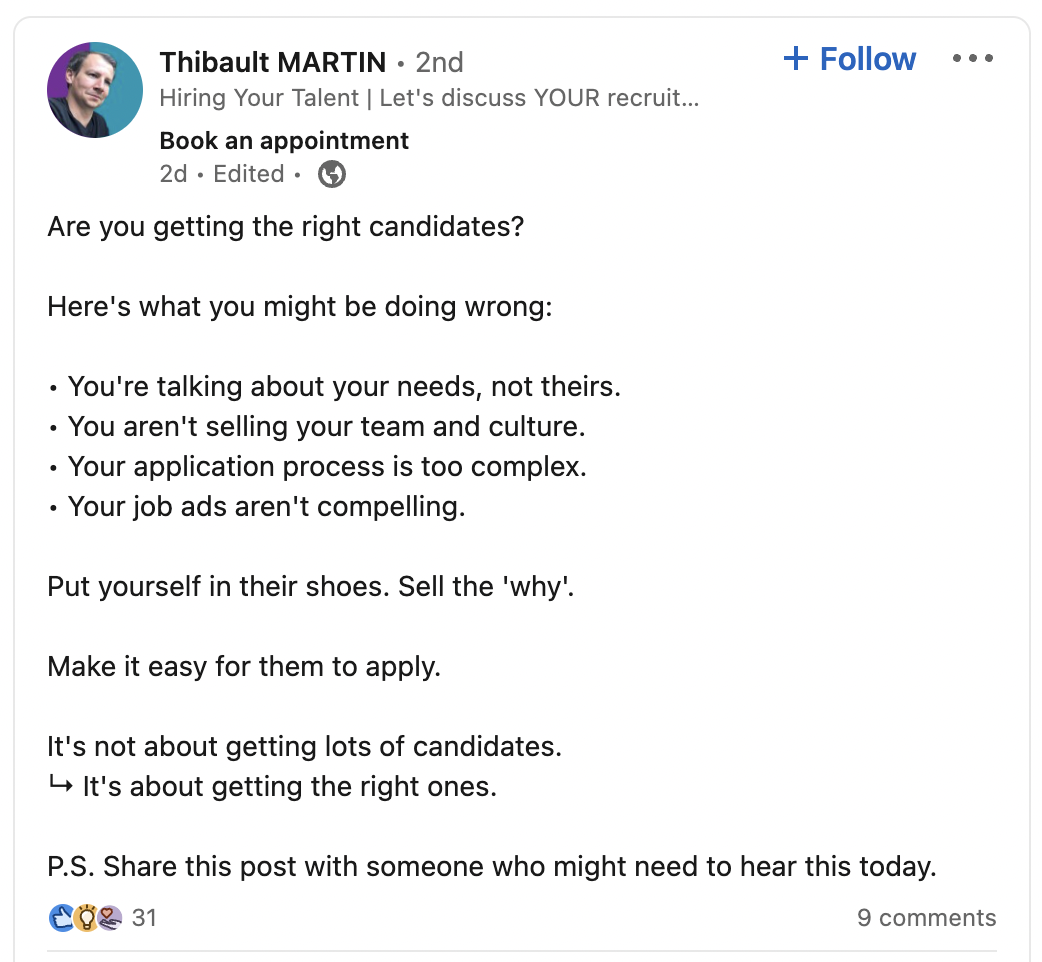Click the P.S. Share this post line
Image resolution: width=1042 pixels, height=962 pixels.
tap(492, 867)
